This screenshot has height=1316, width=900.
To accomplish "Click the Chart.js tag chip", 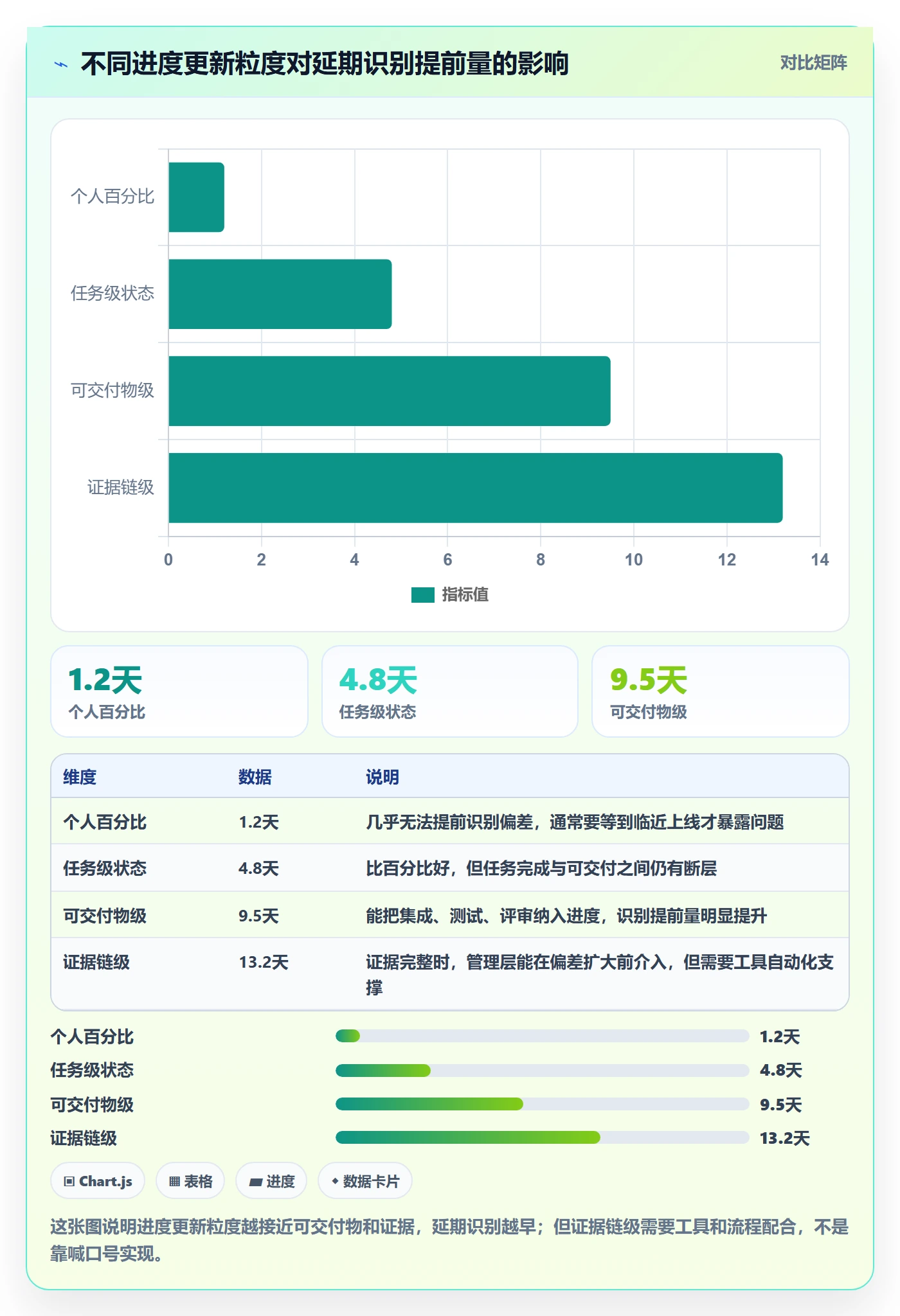I will [98, 1181].
